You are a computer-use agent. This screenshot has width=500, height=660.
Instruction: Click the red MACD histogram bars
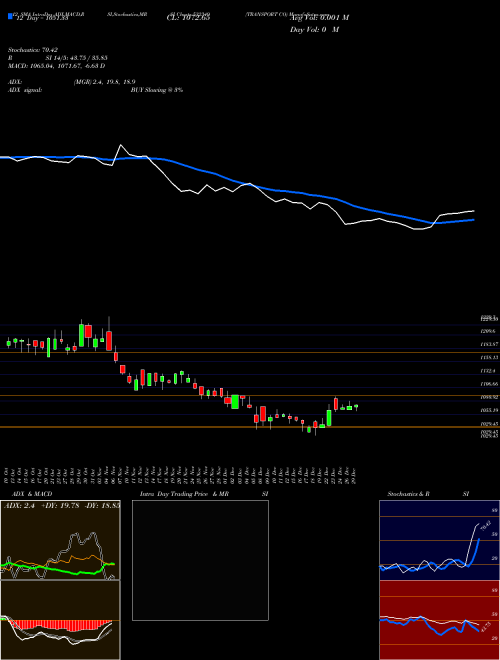click(x=63, y=625)
